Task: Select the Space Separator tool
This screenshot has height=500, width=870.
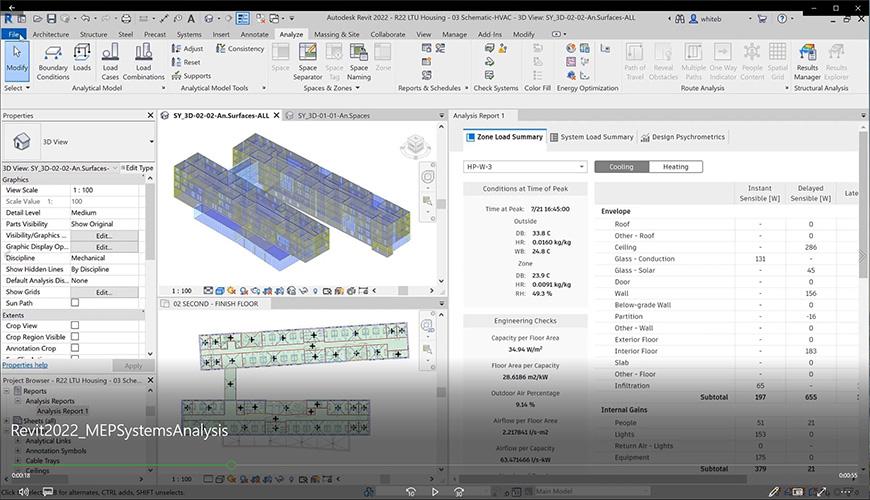Action: (307, 62)
